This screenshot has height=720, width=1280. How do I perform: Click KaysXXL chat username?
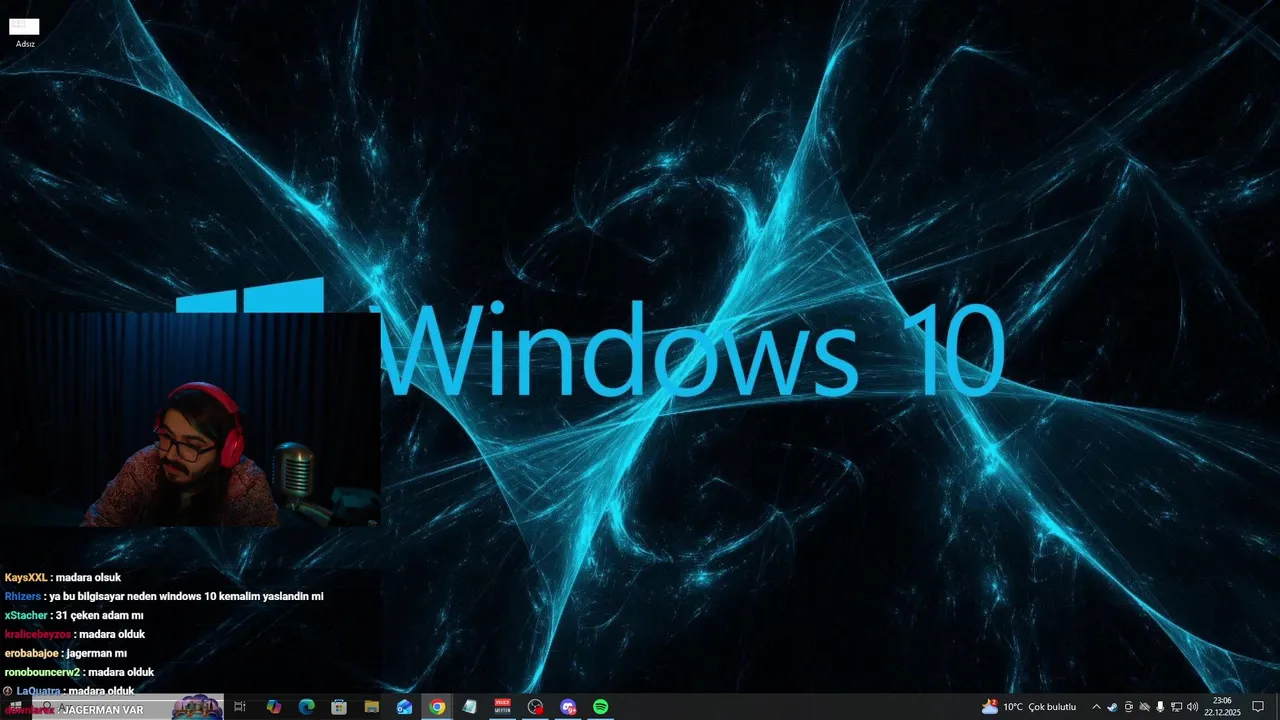(x=26, y=578)
